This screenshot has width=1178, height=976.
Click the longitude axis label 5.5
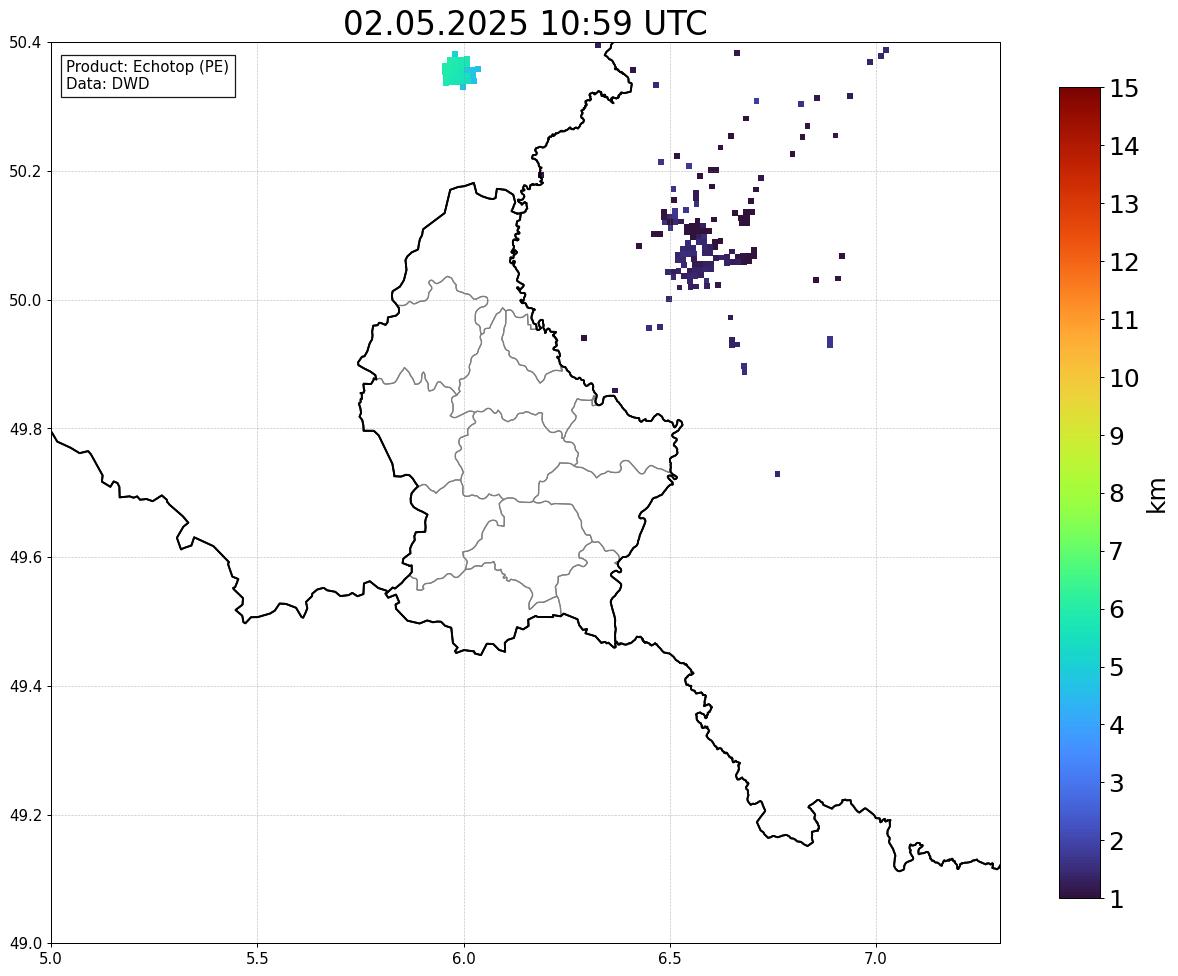(257, 959)
